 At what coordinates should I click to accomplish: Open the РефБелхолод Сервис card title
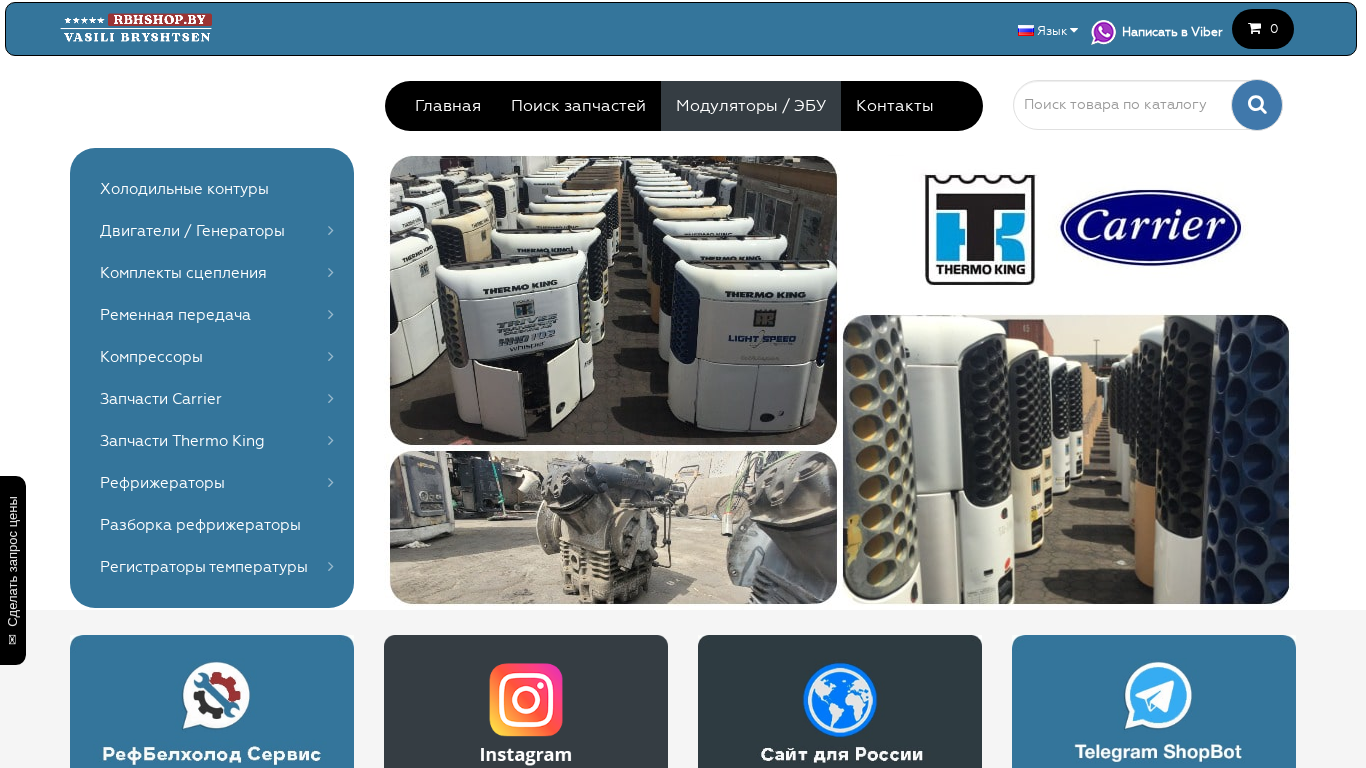pyautogui.click(x=212, y=755)
